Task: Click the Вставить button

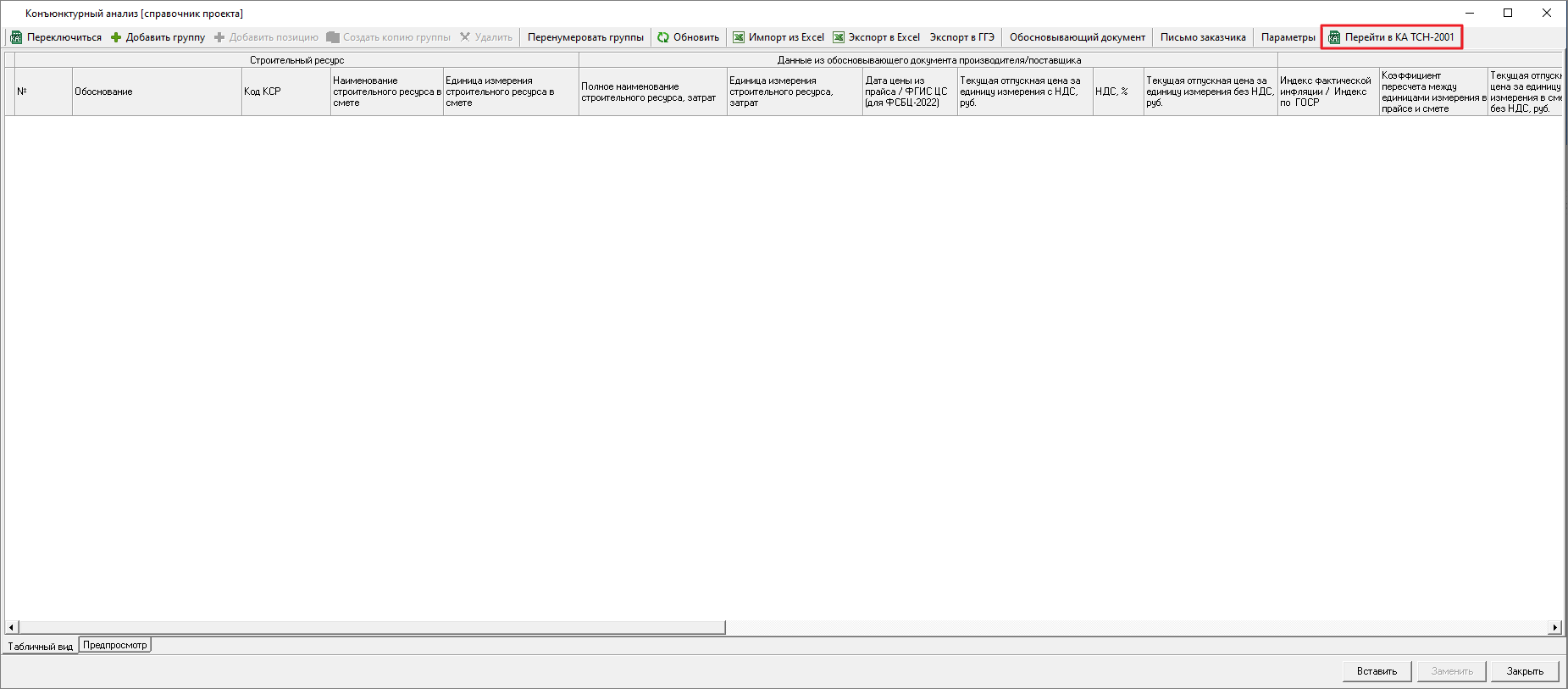Action: pos(1377,671)
